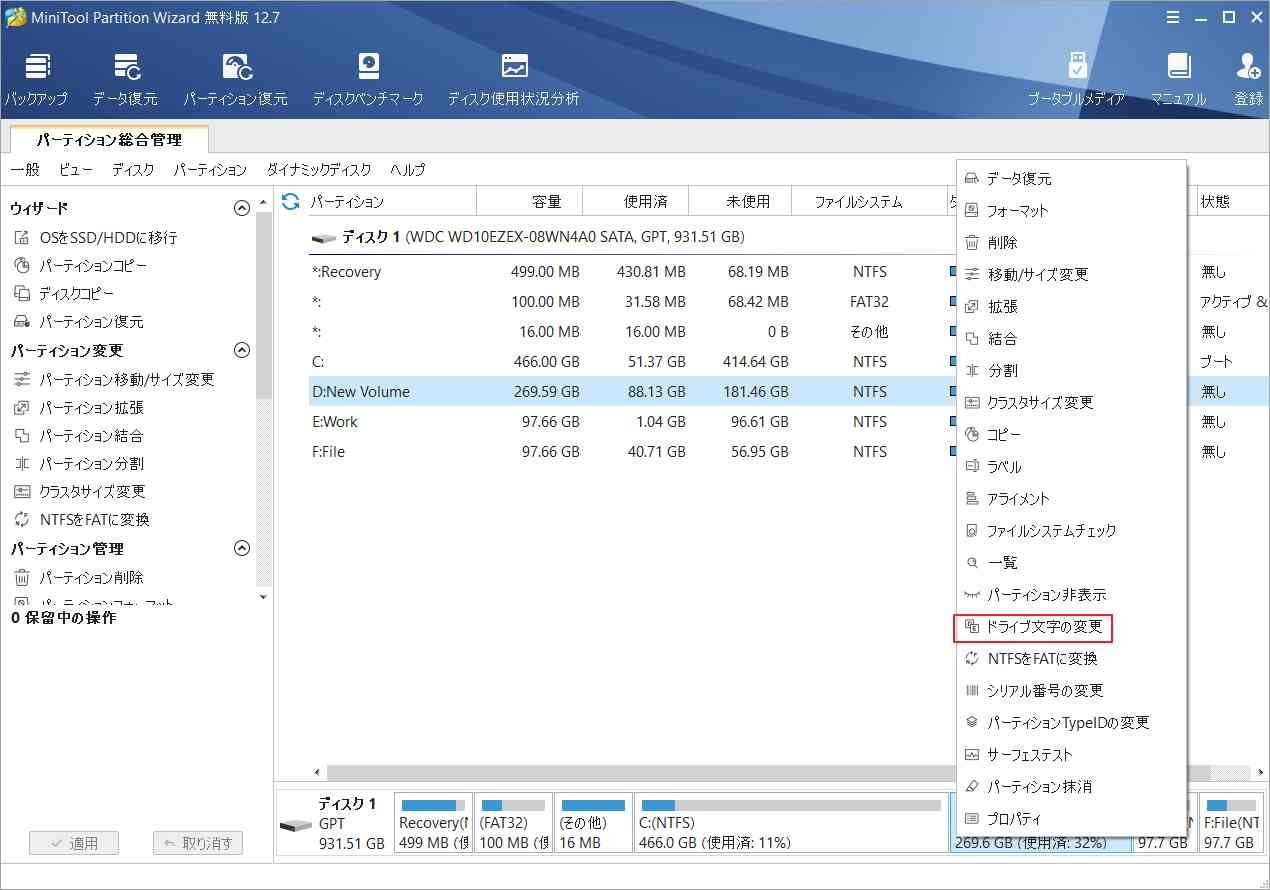Viewport: 1270px width, 890px height.
Task: Click パーティションTypeIDの変更 in the context menu
Action: click(x=1071, y=723)
